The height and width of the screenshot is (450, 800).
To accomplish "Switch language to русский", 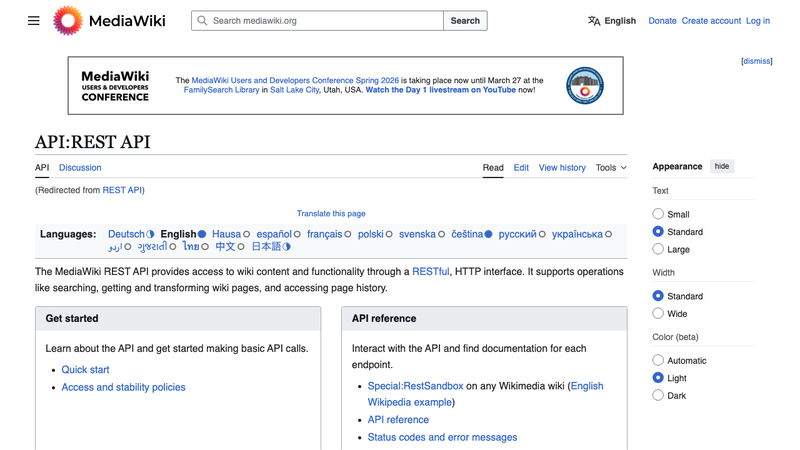I will [x=517, y=234].
